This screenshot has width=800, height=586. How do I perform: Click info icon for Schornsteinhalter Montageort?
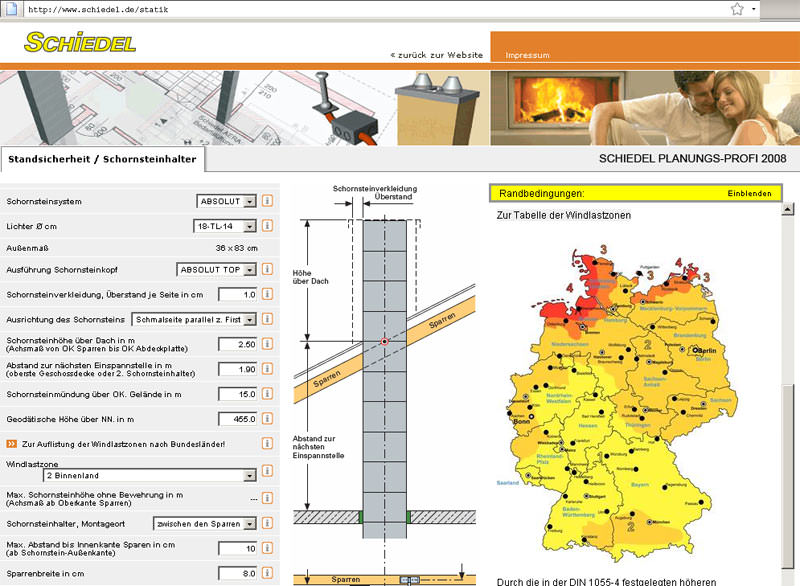pyautogui.click(x=267, y=523)
